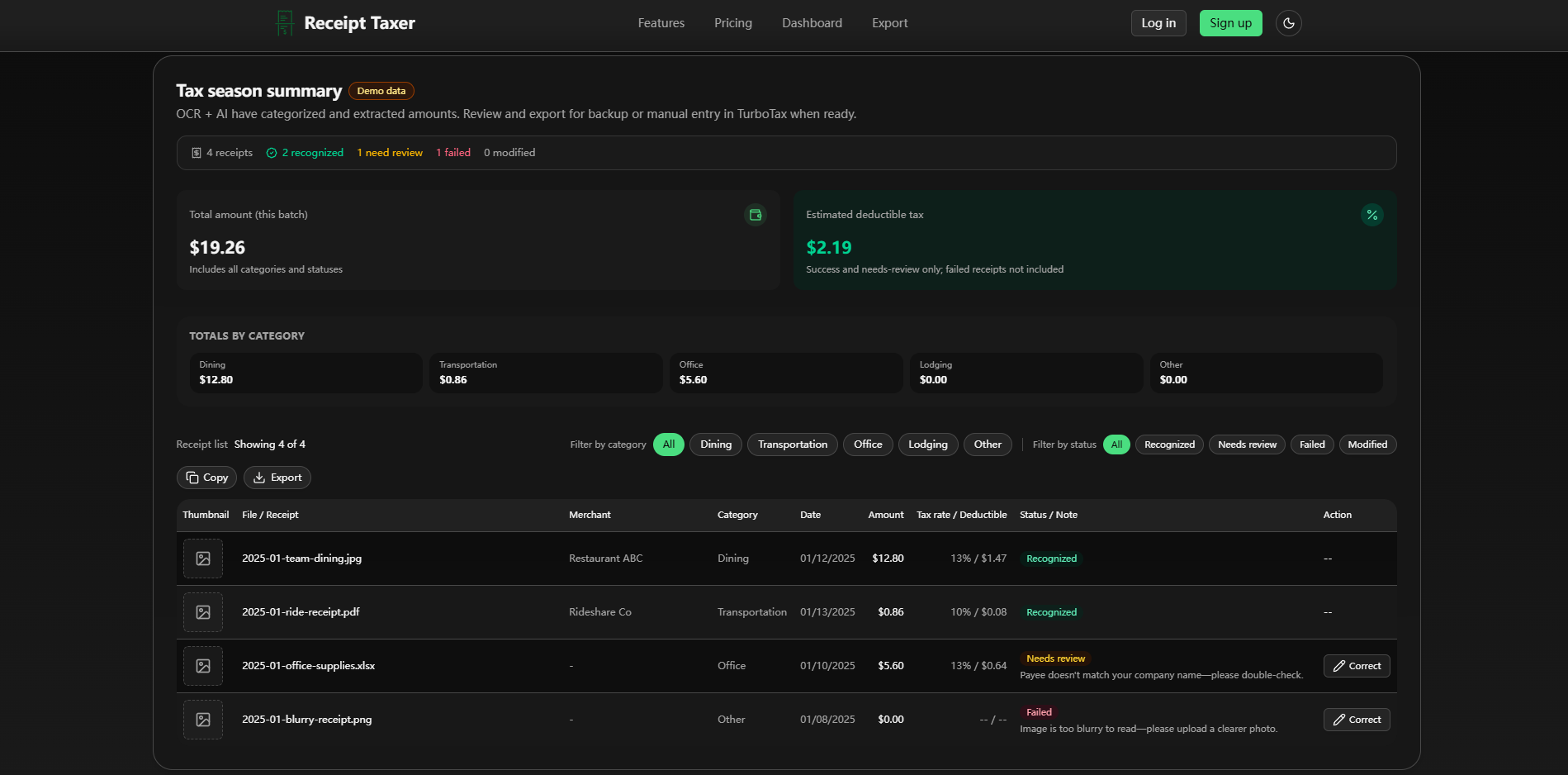This screenshot has width=1568, height=775.
Task: Click the copy icon on the Copy button
Action: click(x=192, y=478)
